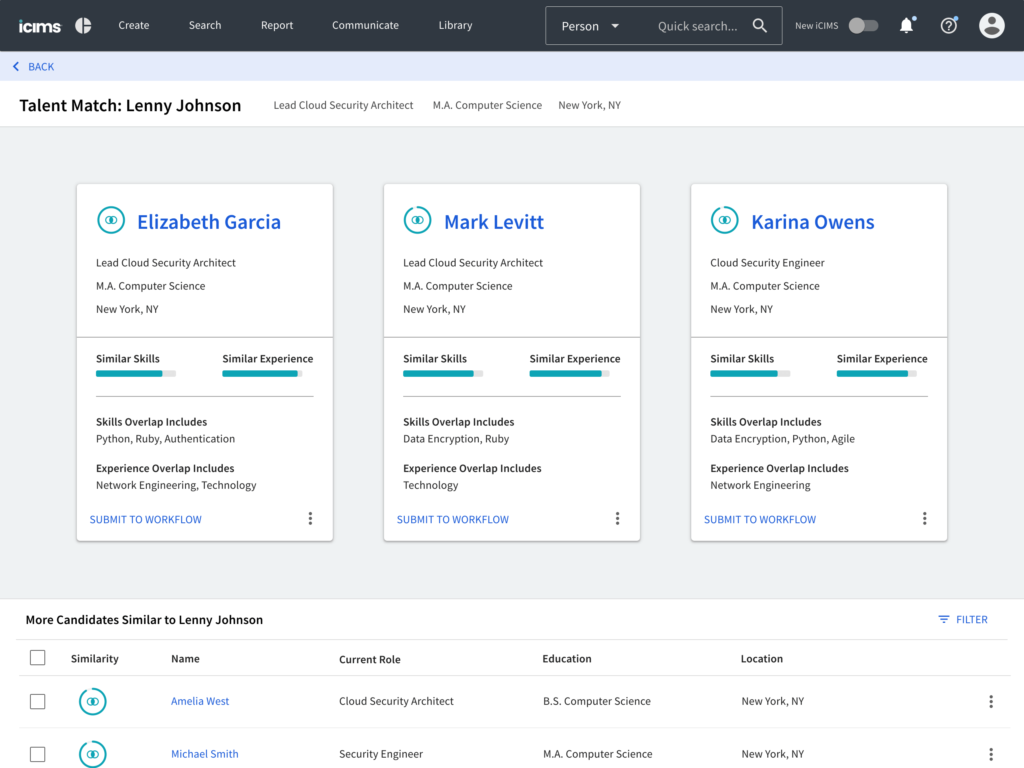Click Elizabeth Garcia's match score icon
This screenshot has width=1024, height=768.
point(110,220)
